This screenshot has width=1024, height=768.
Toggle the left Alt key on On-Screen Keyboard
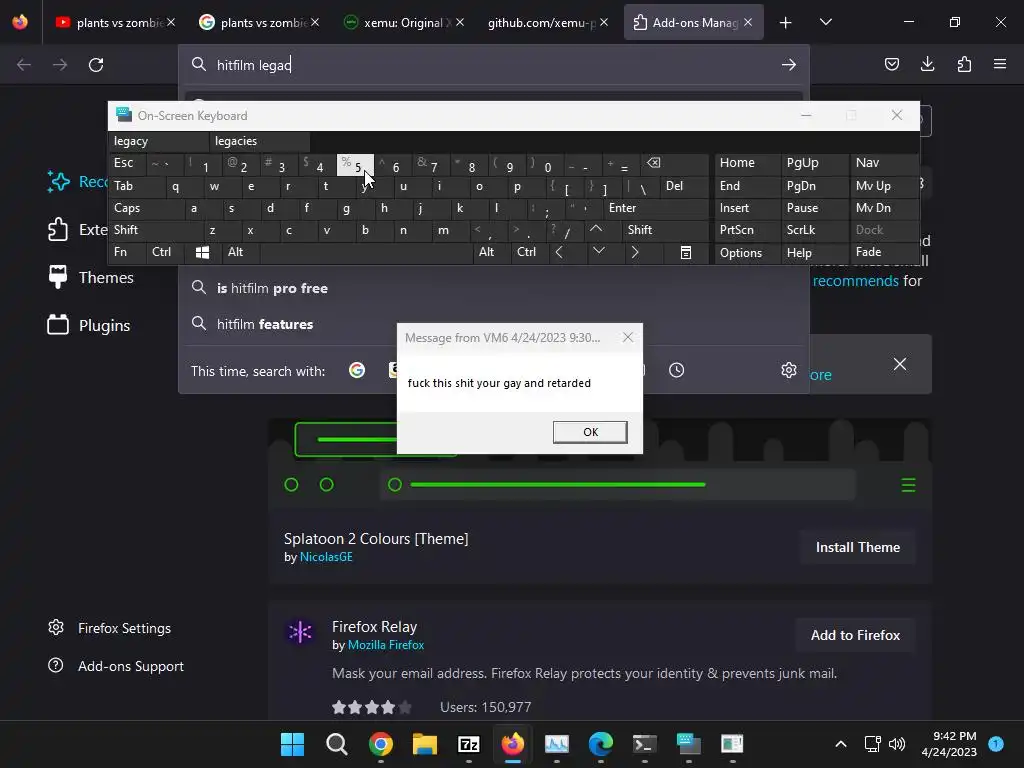tap(241, 252)
